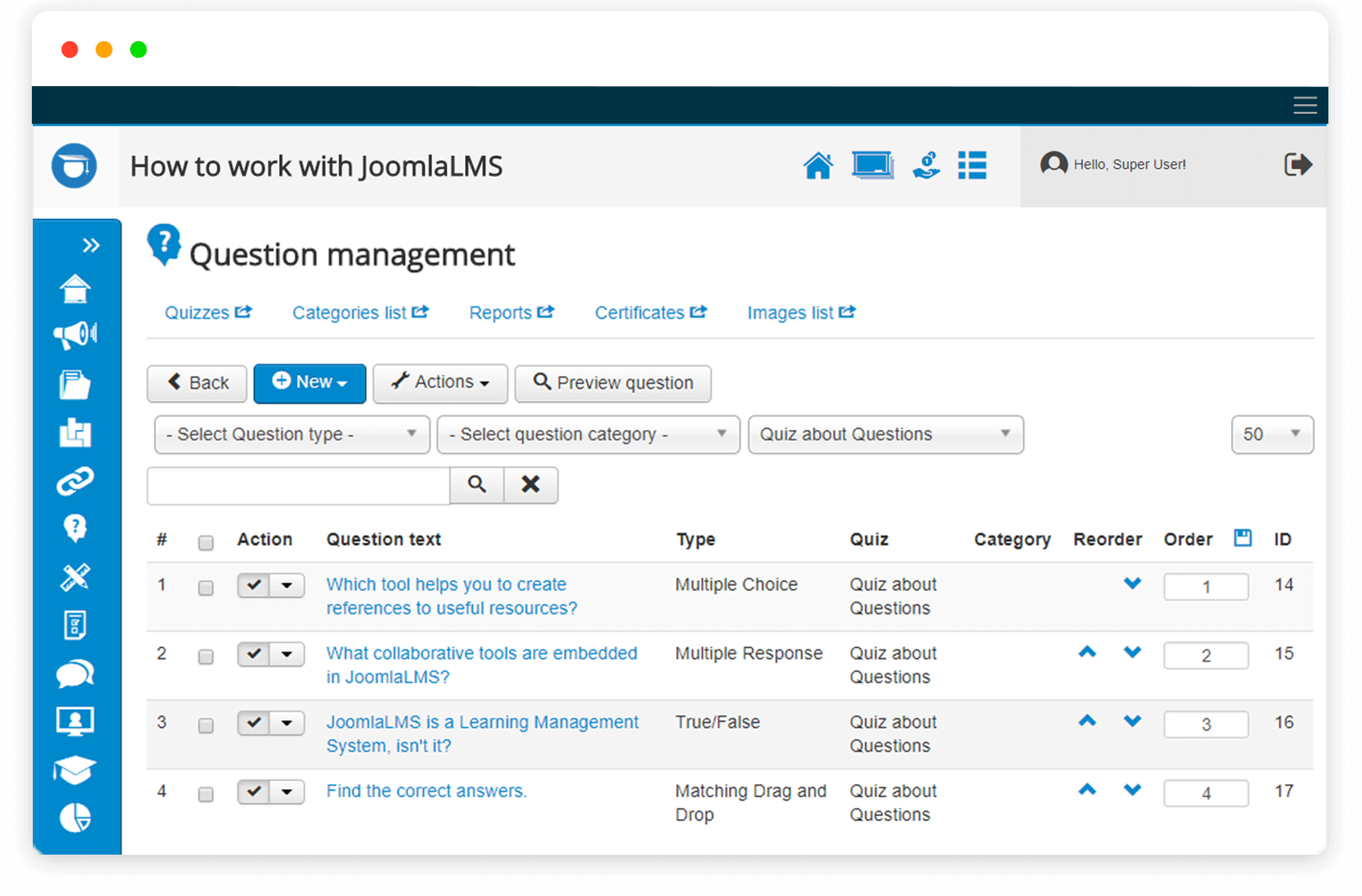This screenshot has width=1362, height=896.
Task: Move question 4 up with arrow
Action: coord(1087,789)
